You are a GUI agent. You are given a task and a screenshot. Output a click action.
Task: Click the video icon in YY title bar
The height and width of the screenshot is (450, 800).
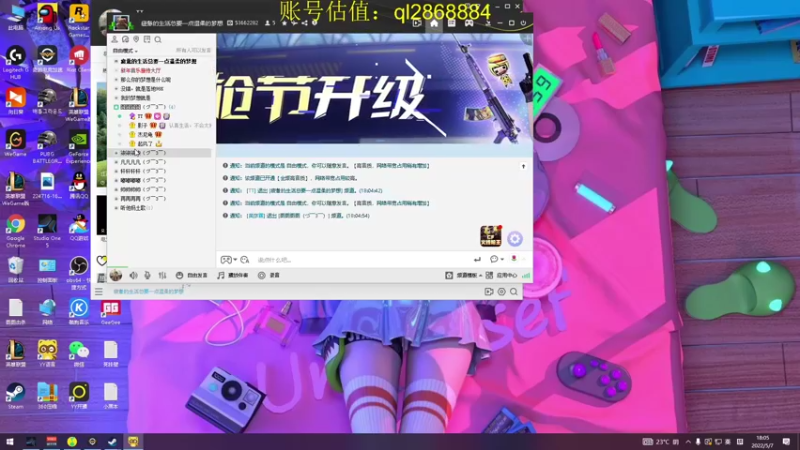(x=417, y=23)
